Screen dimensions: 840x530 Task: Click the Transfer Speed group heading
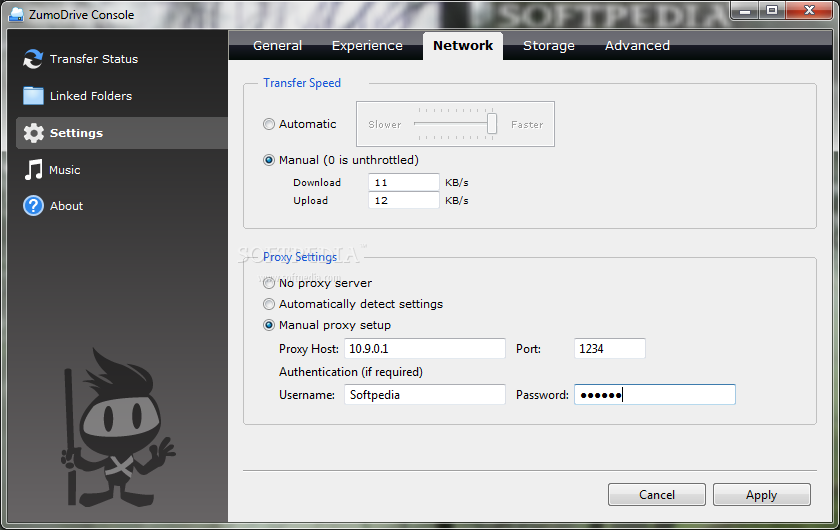pos(302,83)
